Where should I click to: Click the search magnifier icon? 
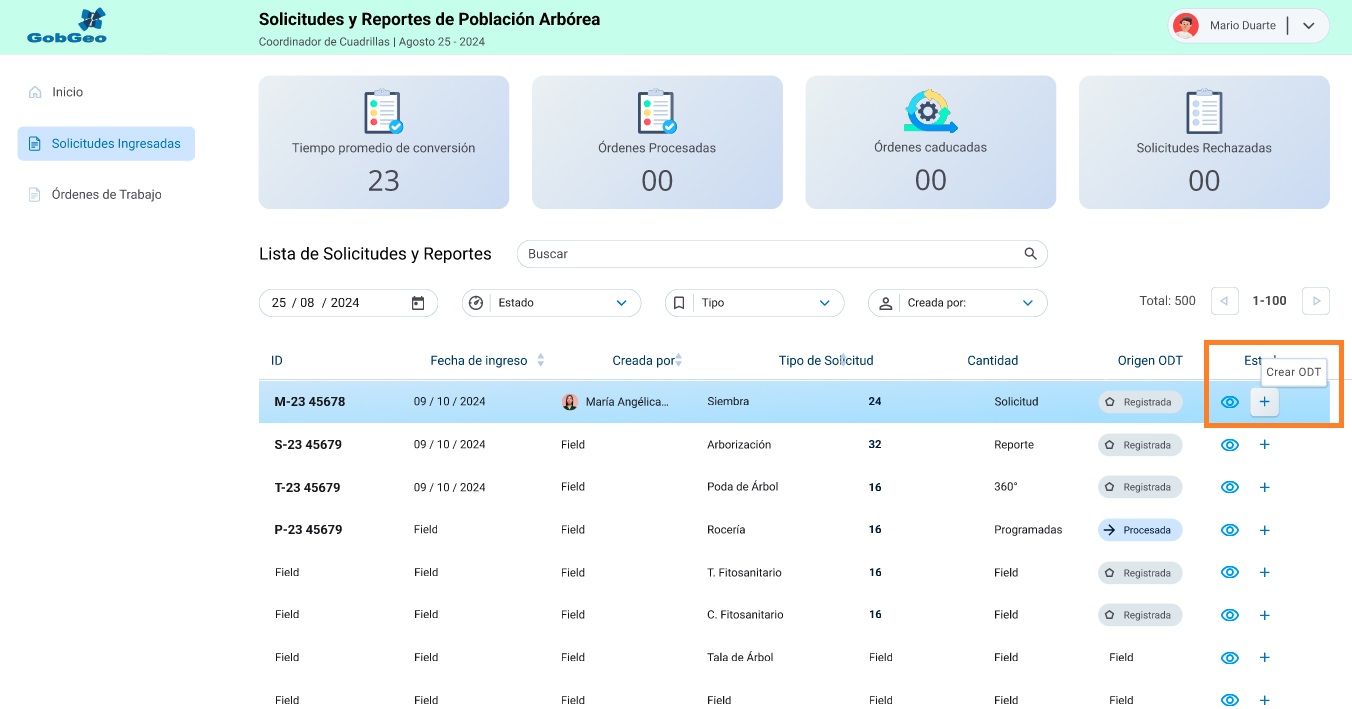point(1030,254)
